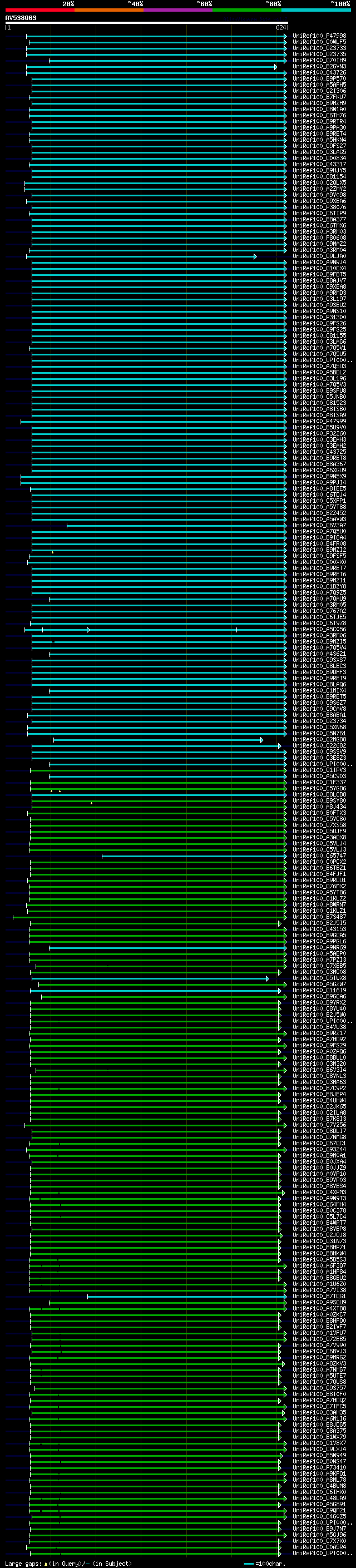Select the UniRef100_Q93244 label

click(319, 1149)
